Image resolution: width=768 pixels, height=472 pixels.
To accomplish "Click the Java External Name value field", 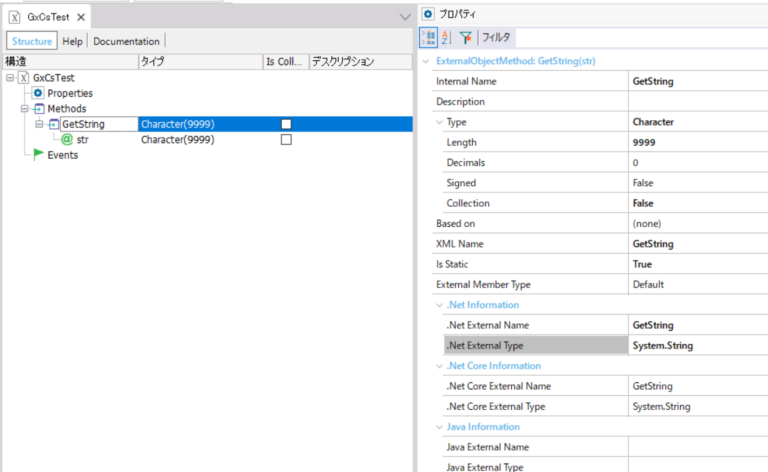I will tap(697, 447).
